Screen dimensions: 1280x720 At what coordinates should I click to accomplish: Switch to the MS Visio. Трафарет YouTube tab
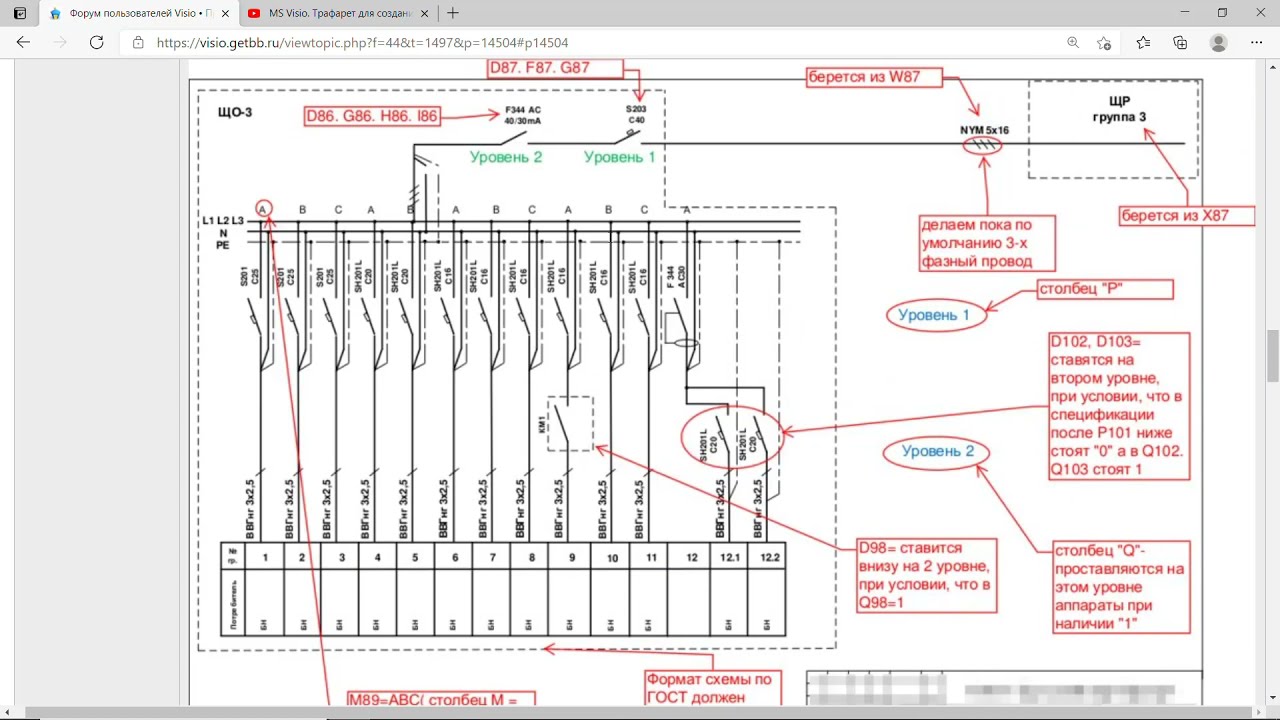[x=337, y=13]
